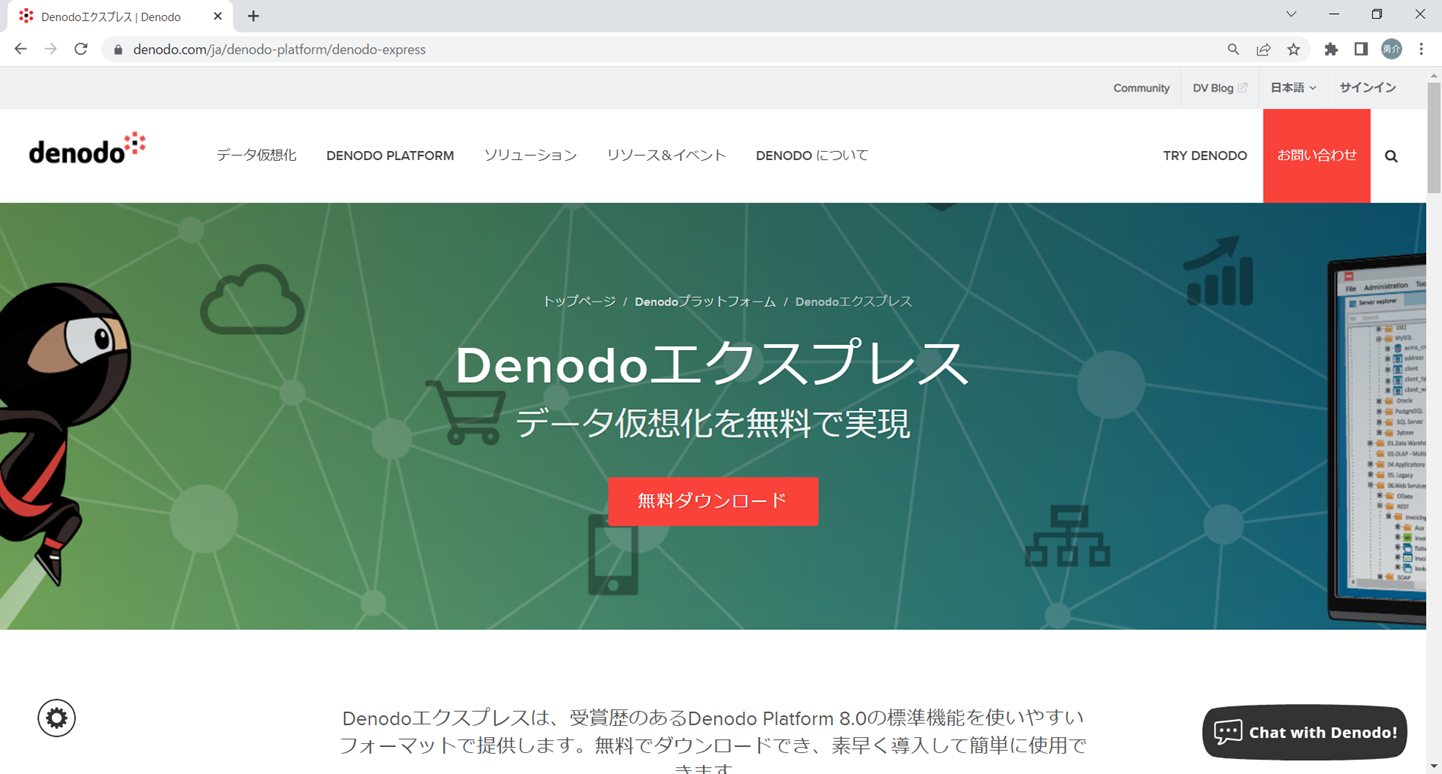Click the browser back arrow
This screenshot has width=1442, height=774.
tap(20, 48)
